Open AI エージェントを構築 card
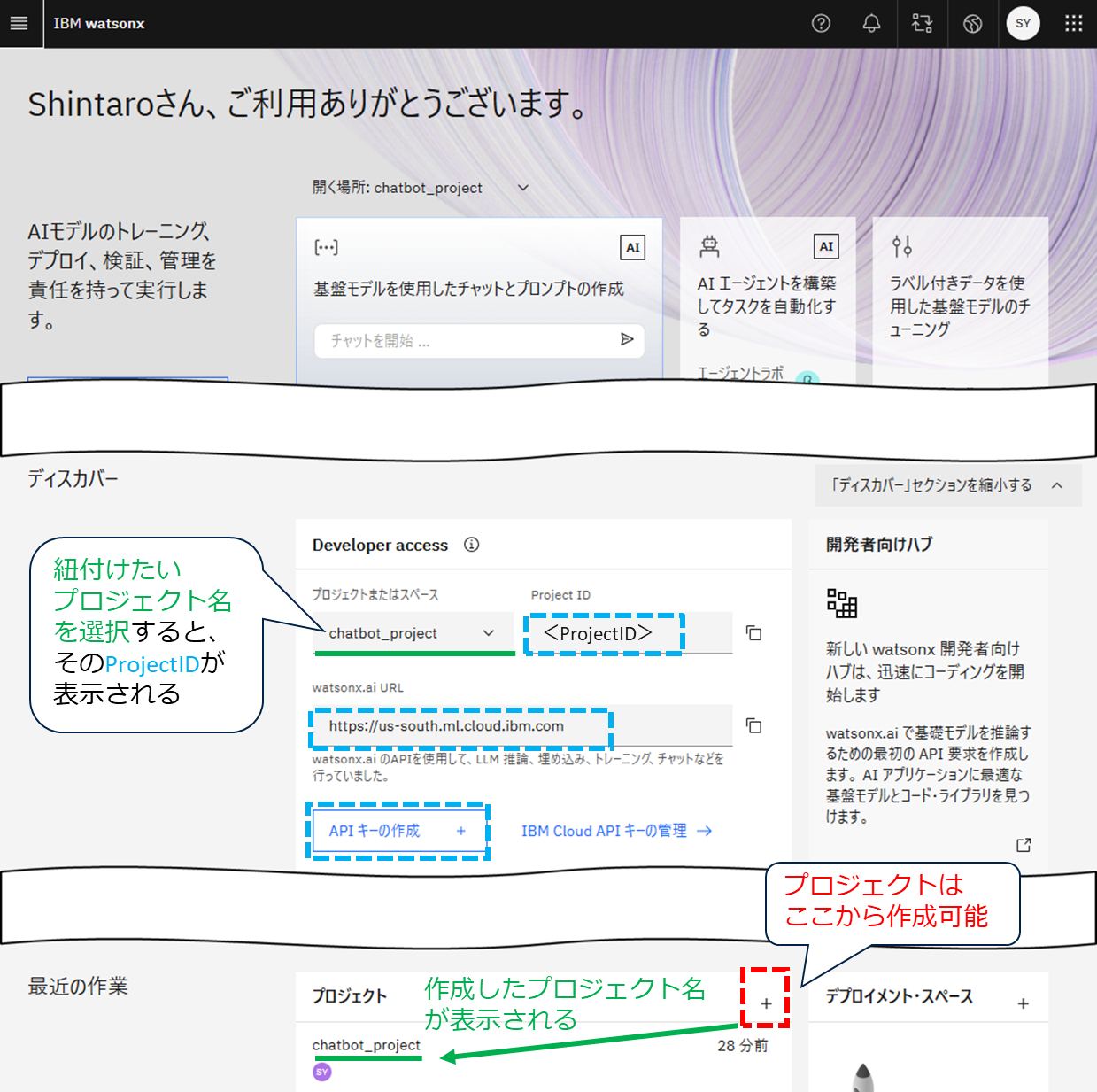Image resolution: width=1097 pixels, height=1092 pixels. tap(768, 301)
